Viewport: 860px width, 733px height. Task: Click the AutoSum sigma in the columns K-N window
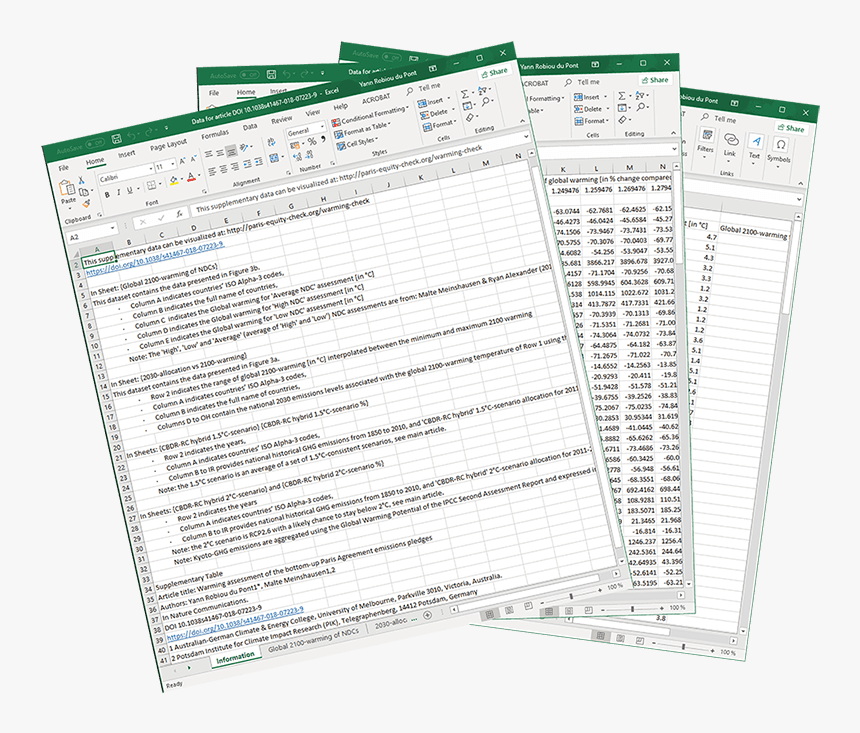tap(621, 96)
